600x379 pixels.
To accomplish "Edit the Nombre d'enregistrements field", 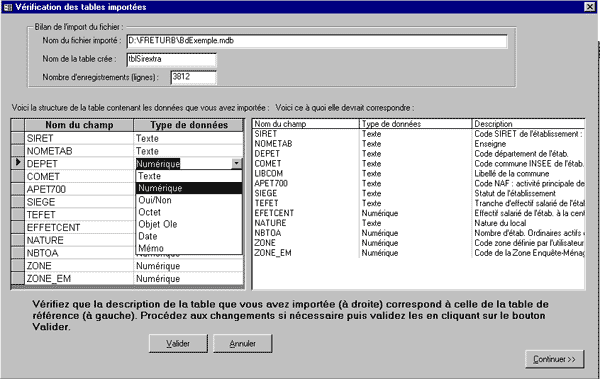I will (193, 77).
